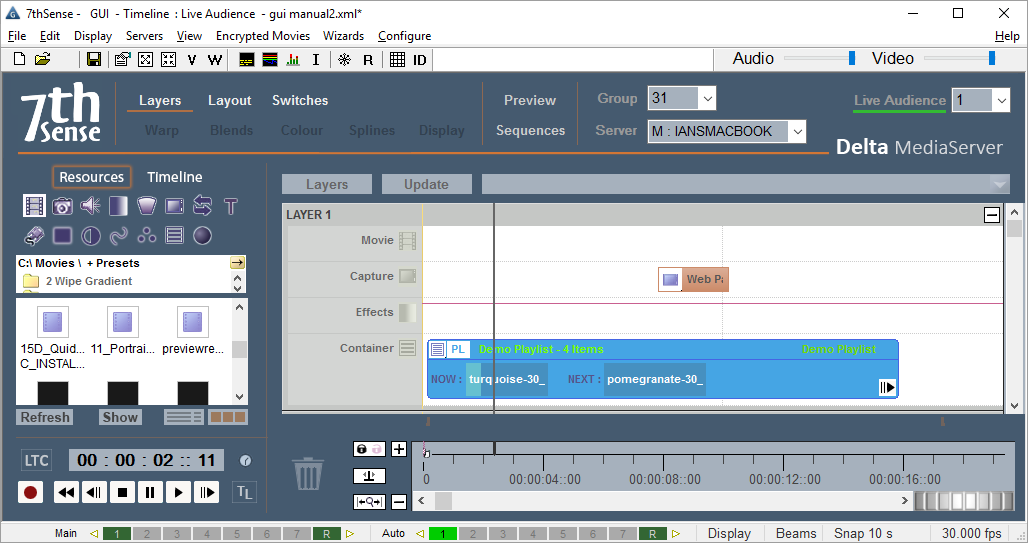Click the Auto timelines previous arrow
The image size is (1028, 543).
tap(420, 534)
